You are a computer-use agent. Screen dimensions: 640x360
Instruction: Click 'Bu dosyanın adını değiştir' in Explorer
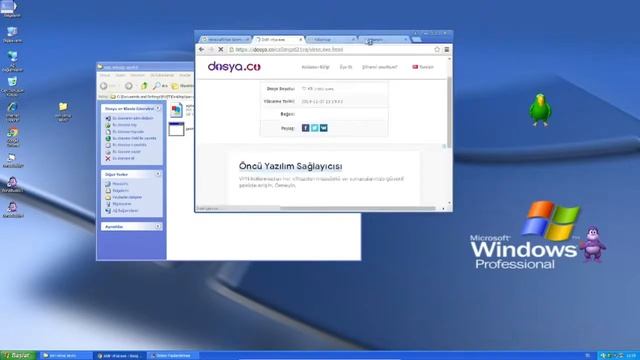coord(133,118)
